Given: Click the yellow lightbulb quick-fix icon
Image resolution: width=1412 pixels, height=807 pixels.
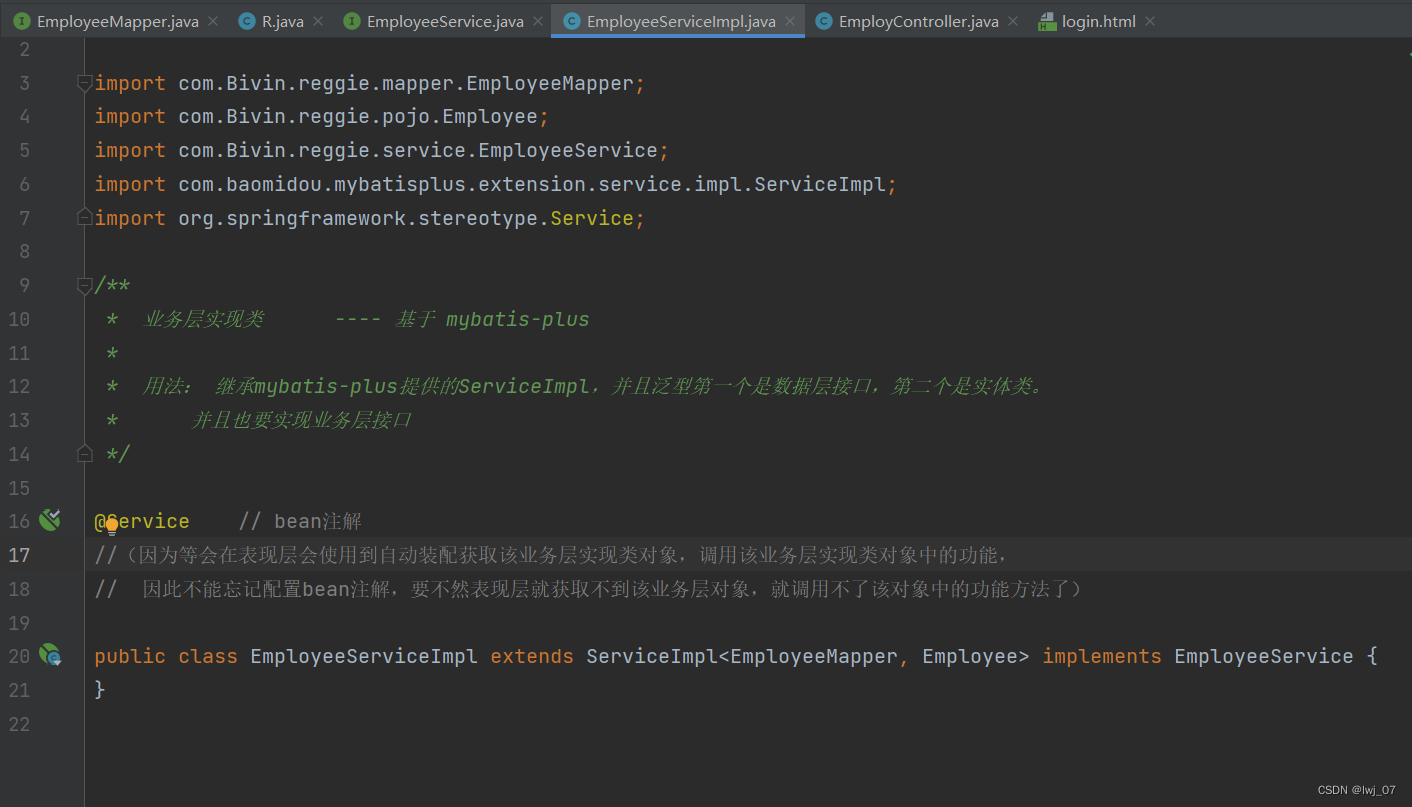Looking at the screenshot, I should pos(112,526).
